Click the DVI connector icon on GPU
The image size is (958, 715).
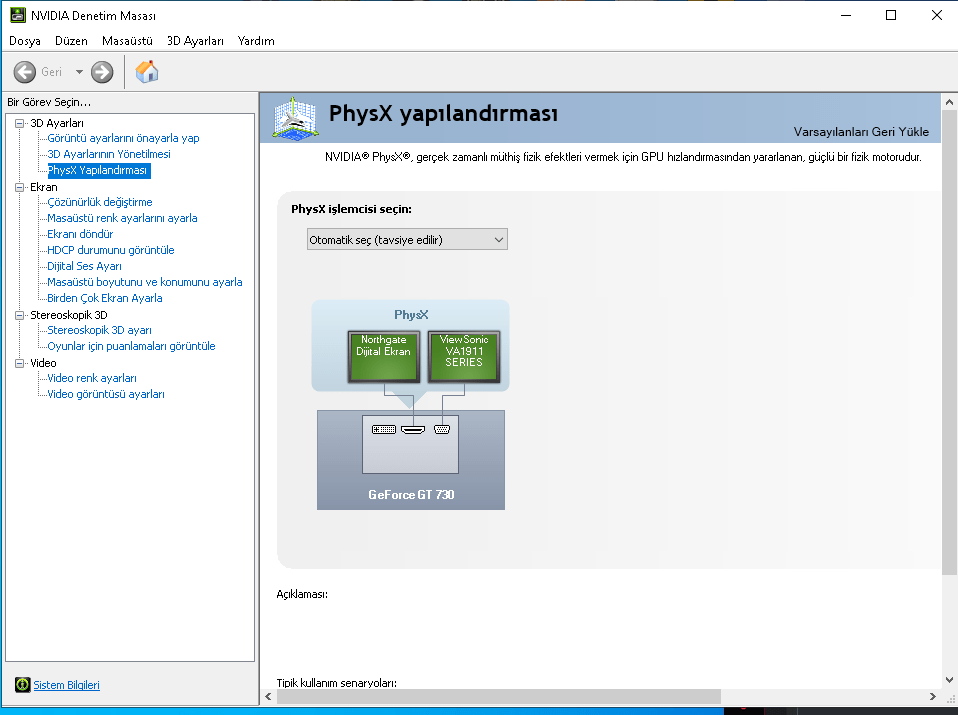pyautogui.click(x=384, y=430)
